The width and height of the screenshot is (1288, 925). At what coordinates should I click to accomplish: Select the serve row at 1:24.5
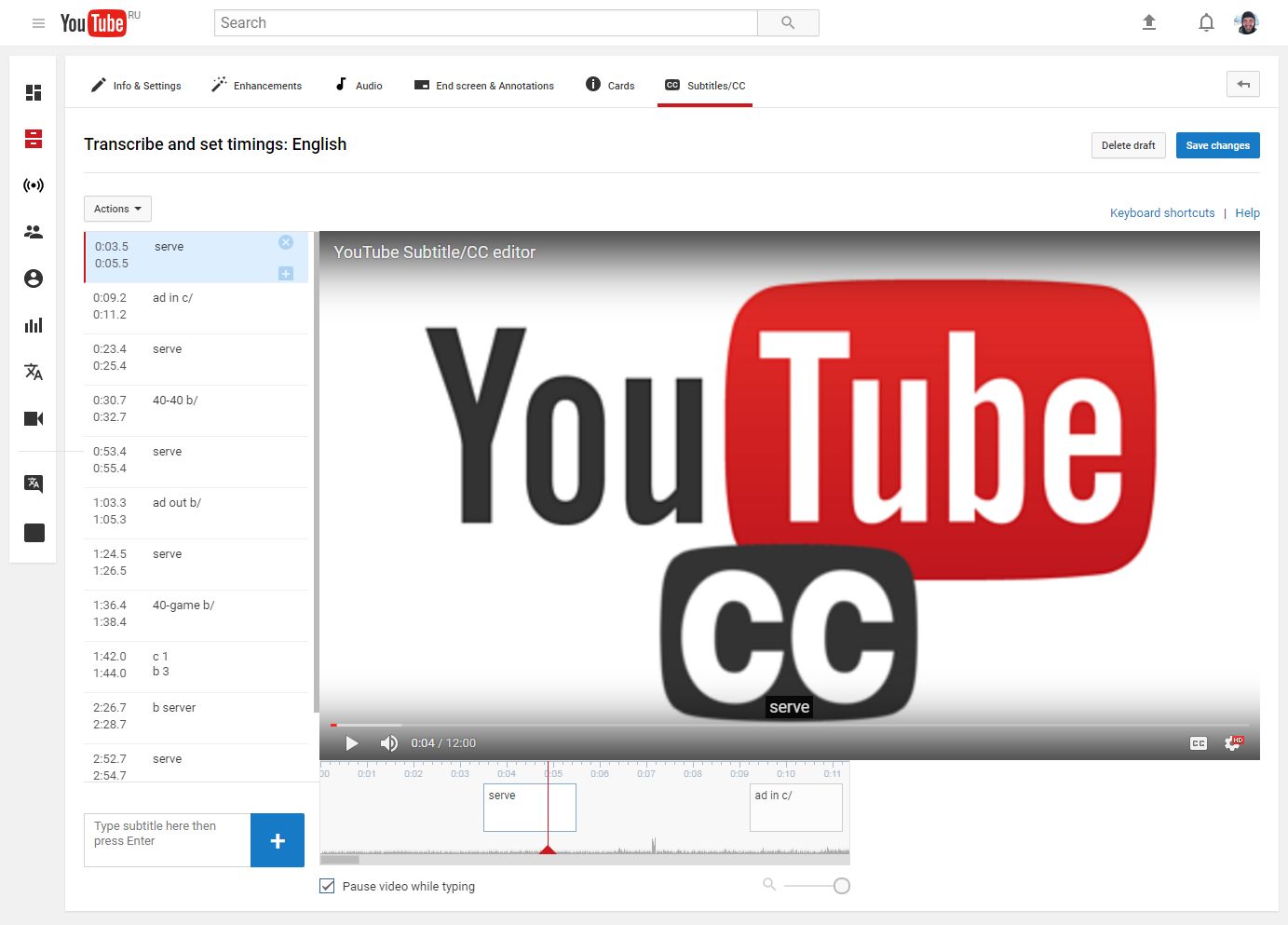coord(196,563)
